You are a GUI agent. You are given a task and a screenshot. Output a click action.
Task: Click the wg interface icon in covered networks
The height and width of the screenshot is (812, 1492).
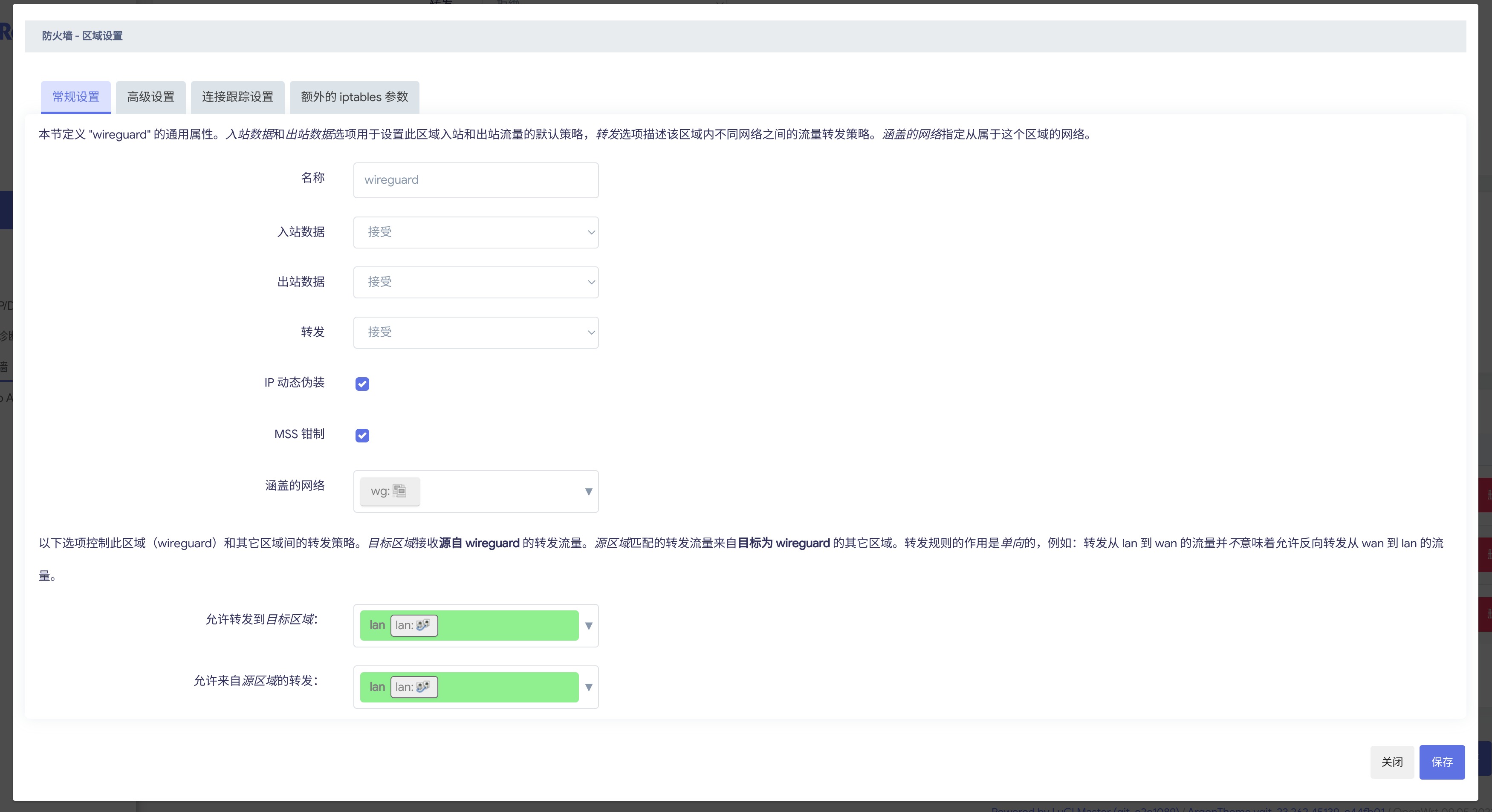tap(400, 491)
